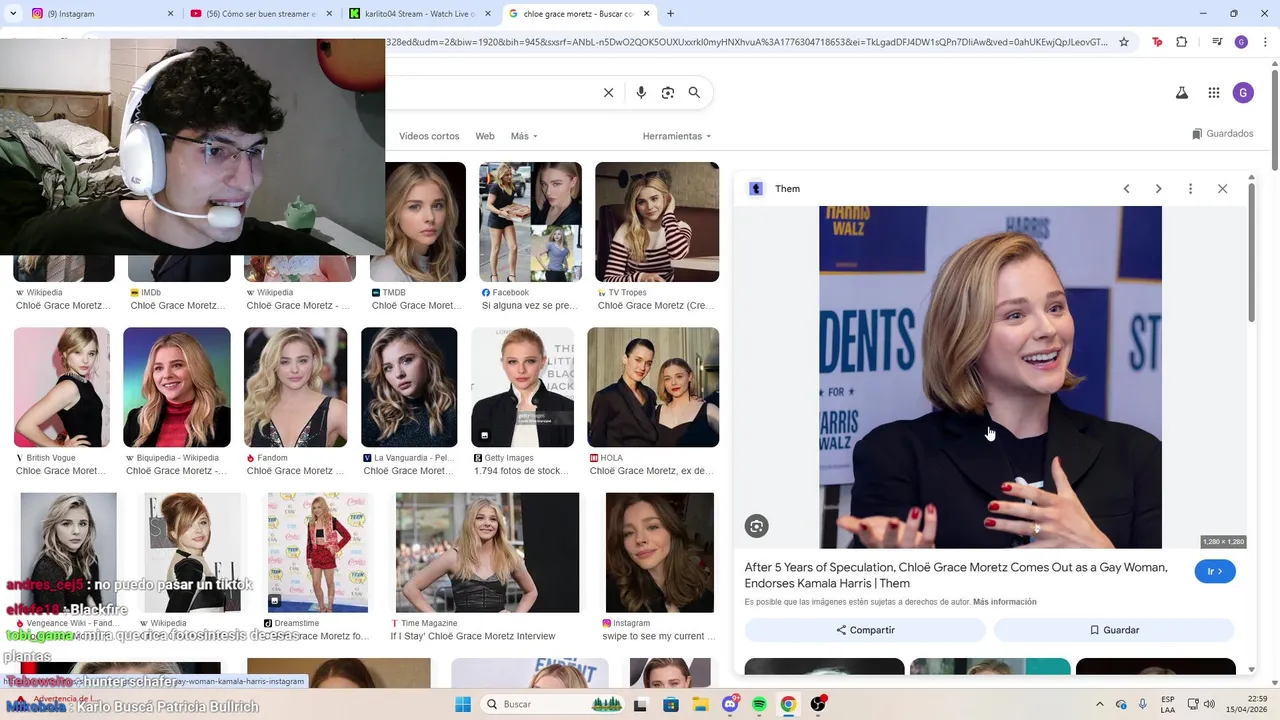Open a new browser tab
This screenshot has height=720, width=1280.
(670, 14)
